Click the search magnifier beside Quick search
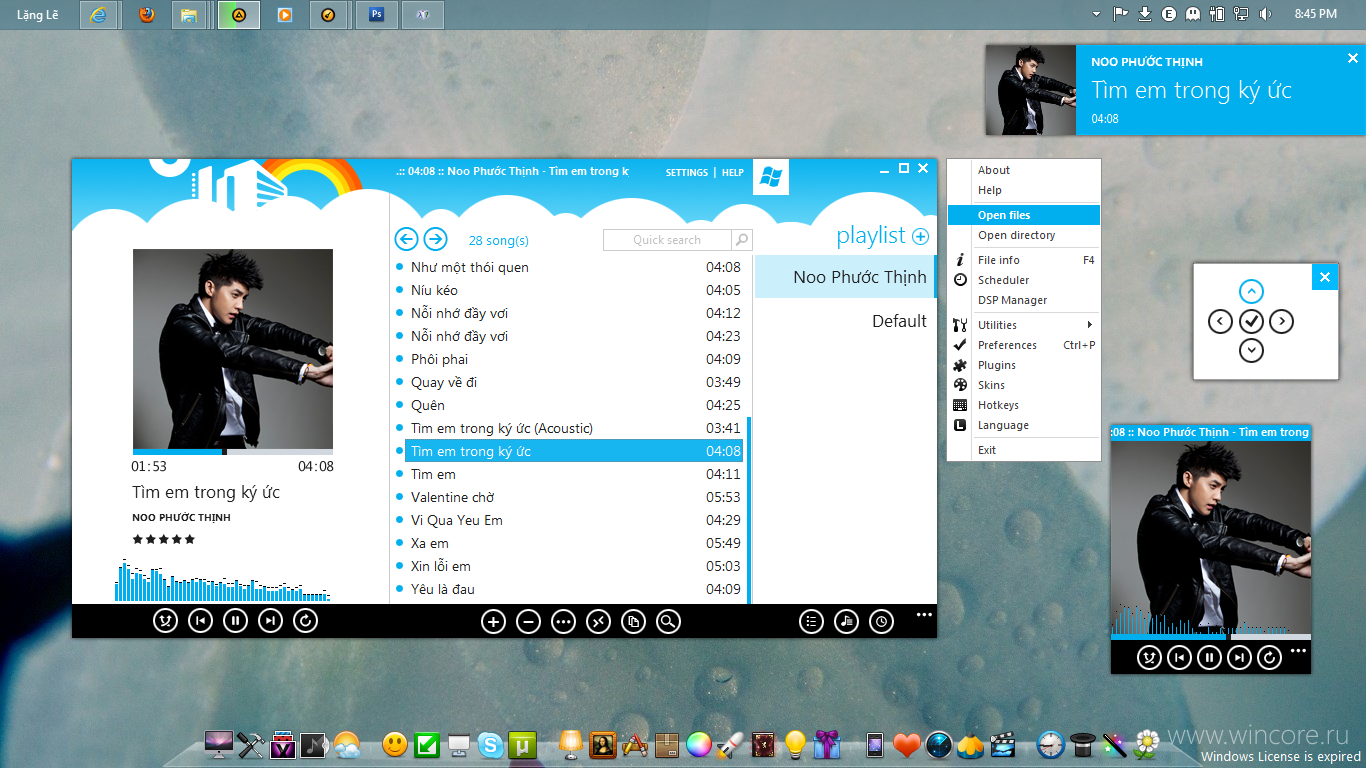The width and height of the screenshot is (1366, 768). click(x=741, y=240)
